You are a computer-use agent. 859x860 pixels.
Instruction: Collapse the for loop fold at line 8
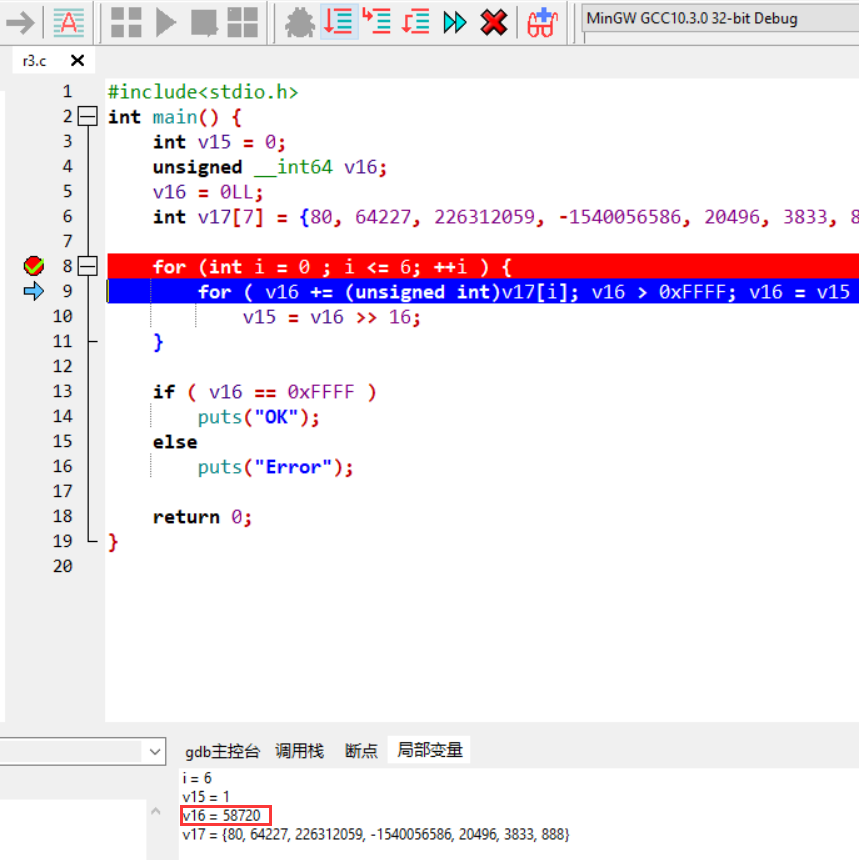click(87, 266)
